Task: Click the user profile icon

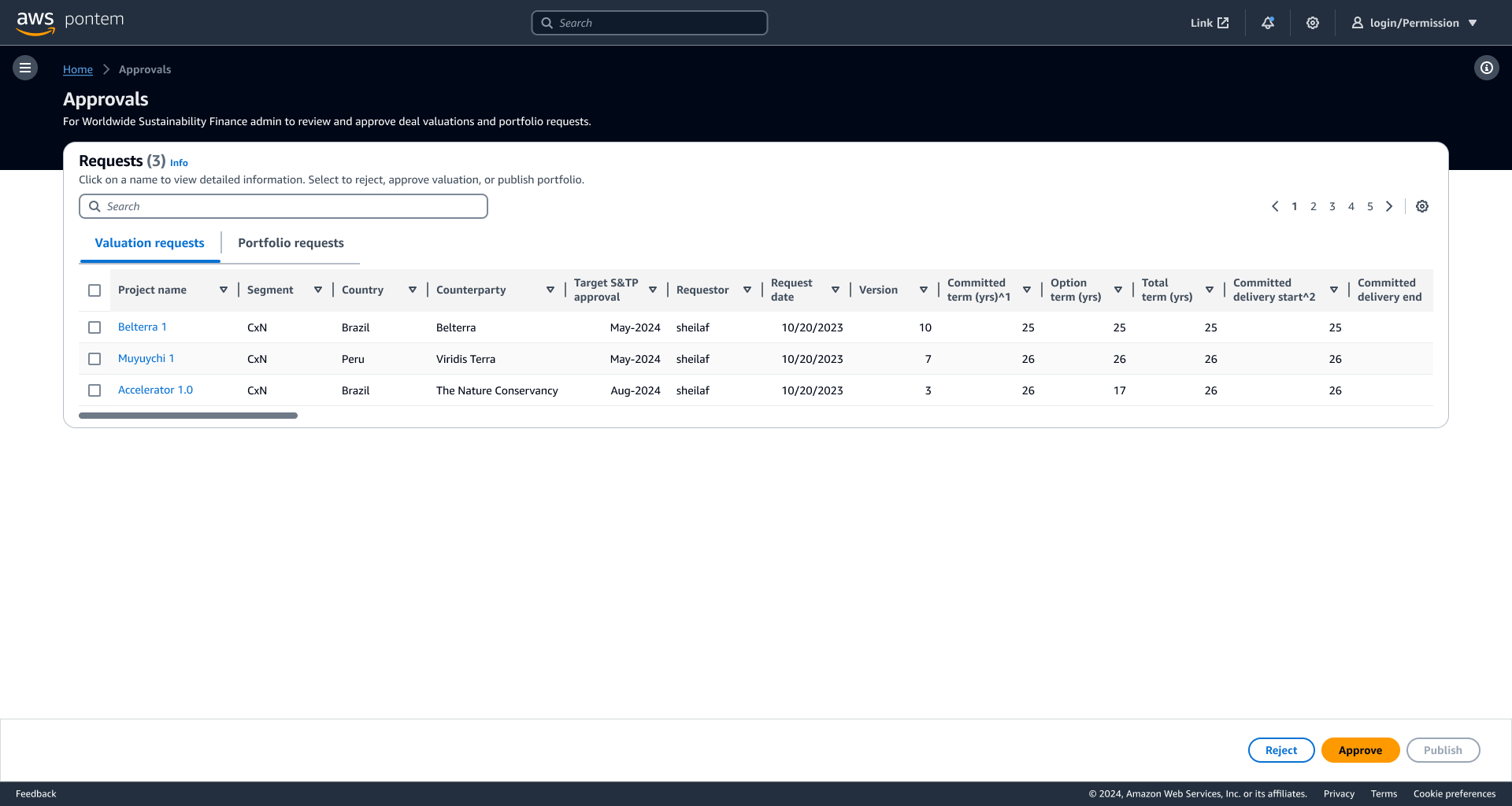Action: (1358, 23)
